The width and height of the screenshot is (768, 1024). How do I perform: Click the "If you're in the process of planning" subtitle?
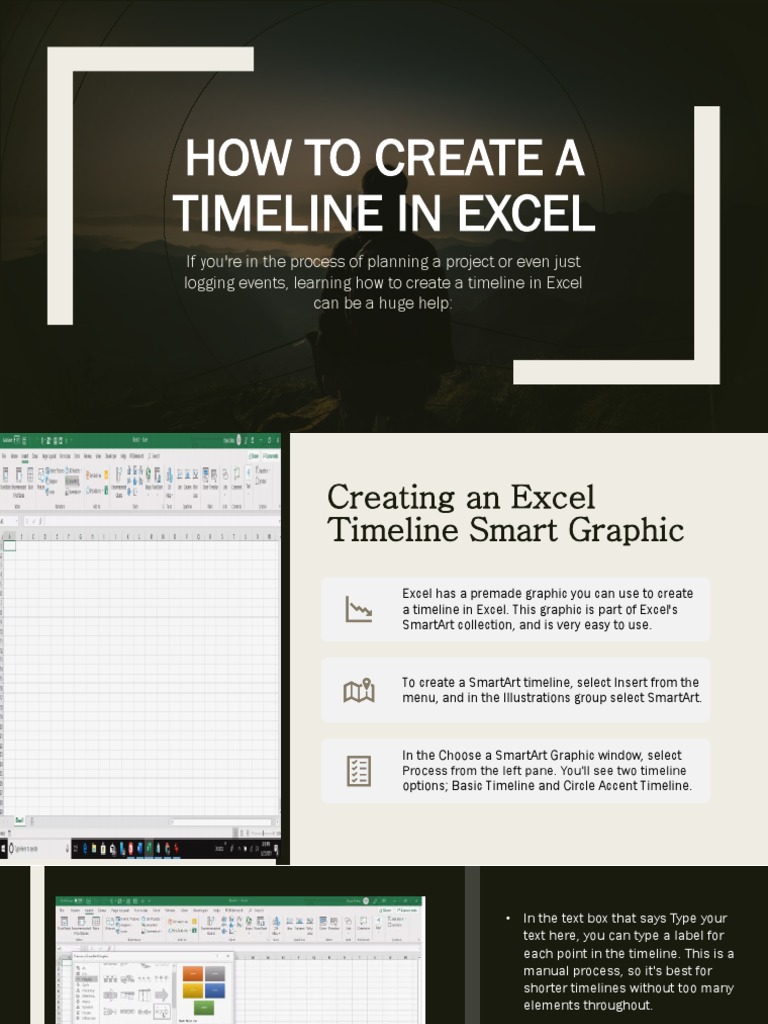[383, 282]
